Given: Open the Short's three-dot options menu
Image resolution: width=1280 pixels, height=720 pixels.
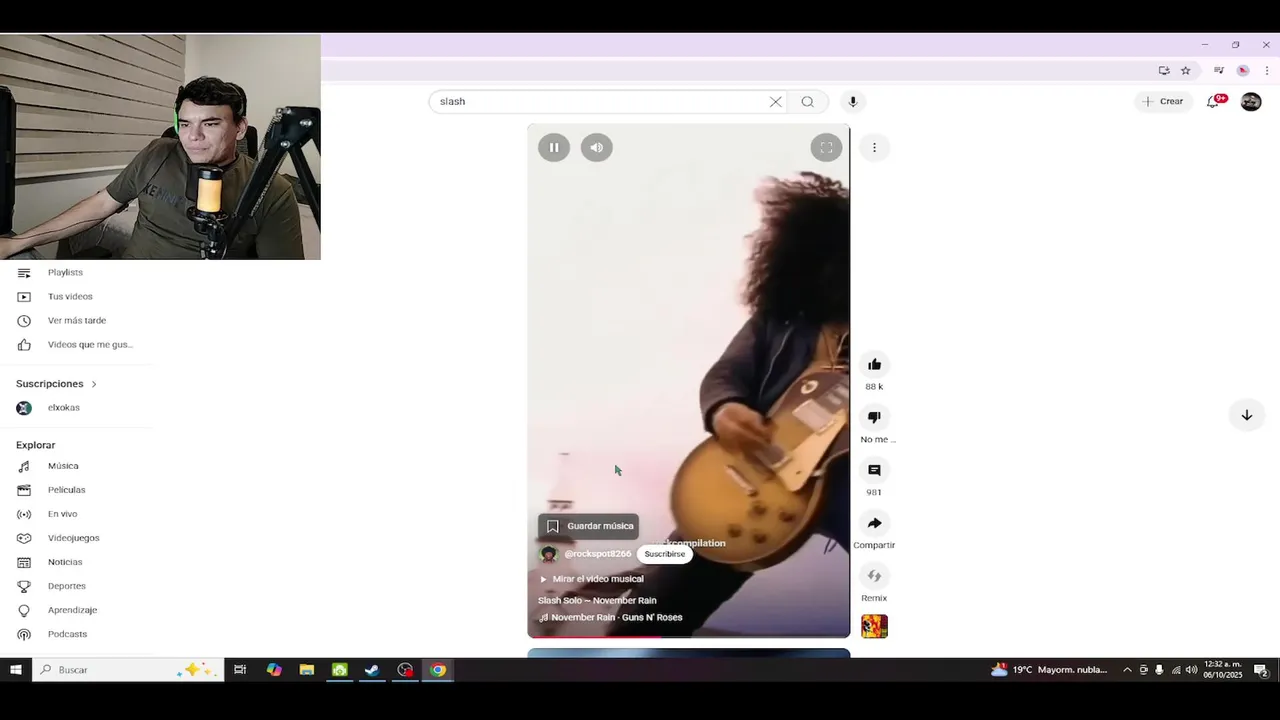Looking at the screenshot, I should [x=874, y=147].
